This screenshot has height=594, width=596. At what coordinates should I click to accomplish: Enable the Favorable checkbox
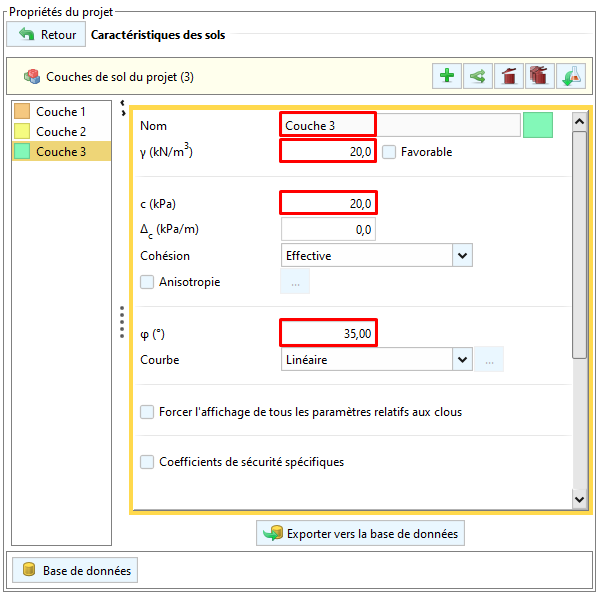click(x=389, y=152)
